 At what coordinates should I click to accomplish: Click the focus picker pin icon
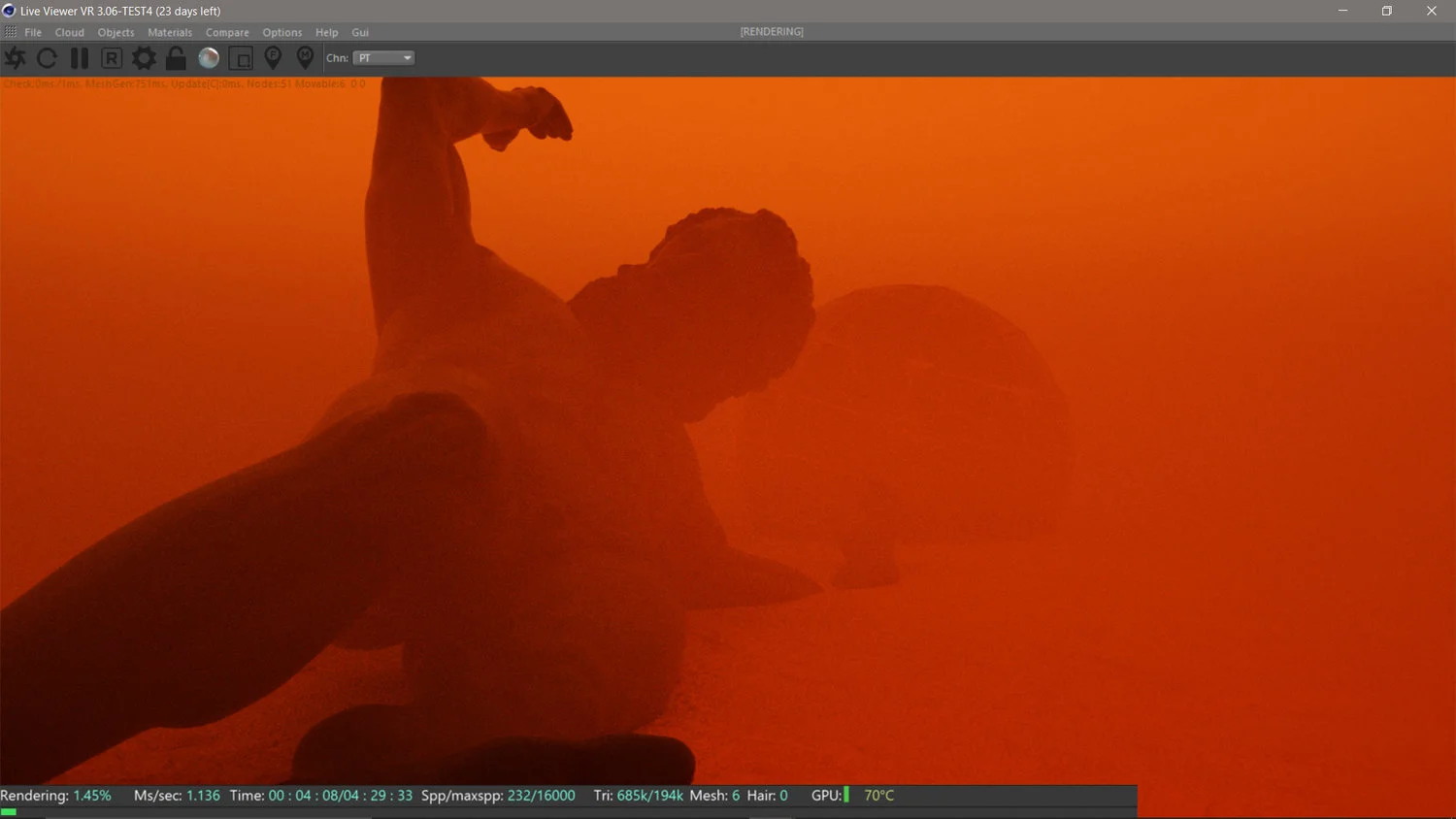pyautogui.click(x=273, y=58)
